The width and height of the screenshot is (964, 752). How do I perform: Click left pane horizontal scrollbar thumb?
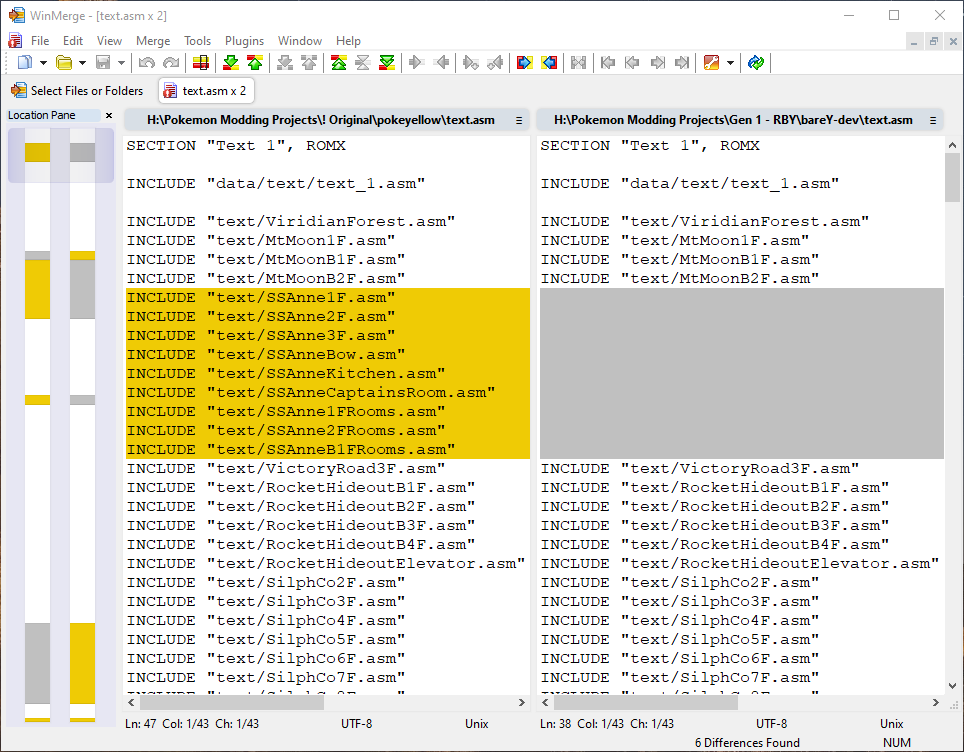coord(232,702)
